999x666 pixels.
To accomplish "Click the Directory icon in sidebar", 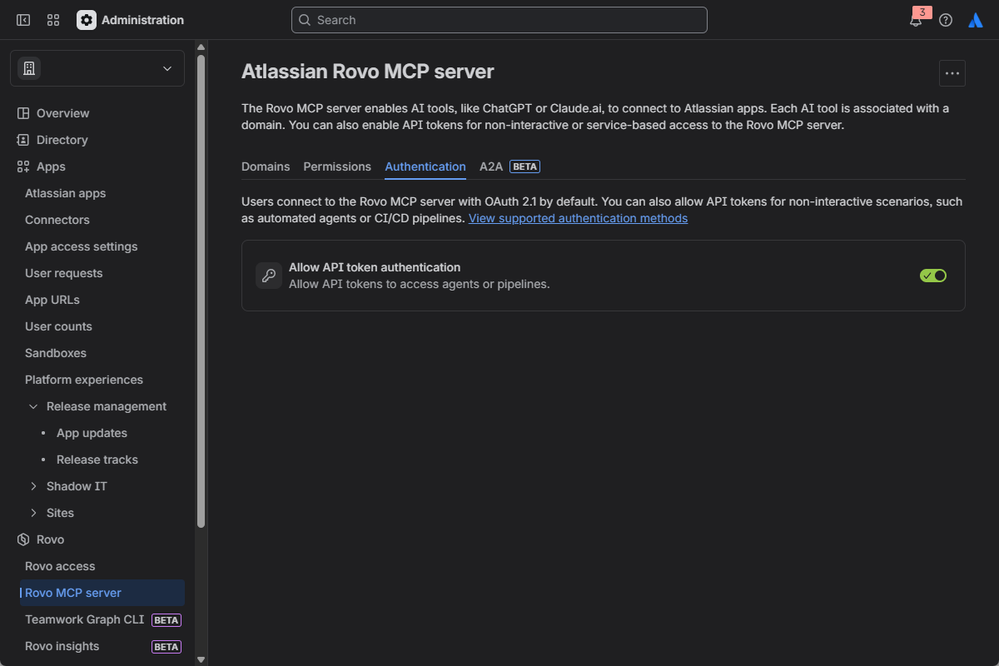I will pyautogui.click(x=24, y=140).
